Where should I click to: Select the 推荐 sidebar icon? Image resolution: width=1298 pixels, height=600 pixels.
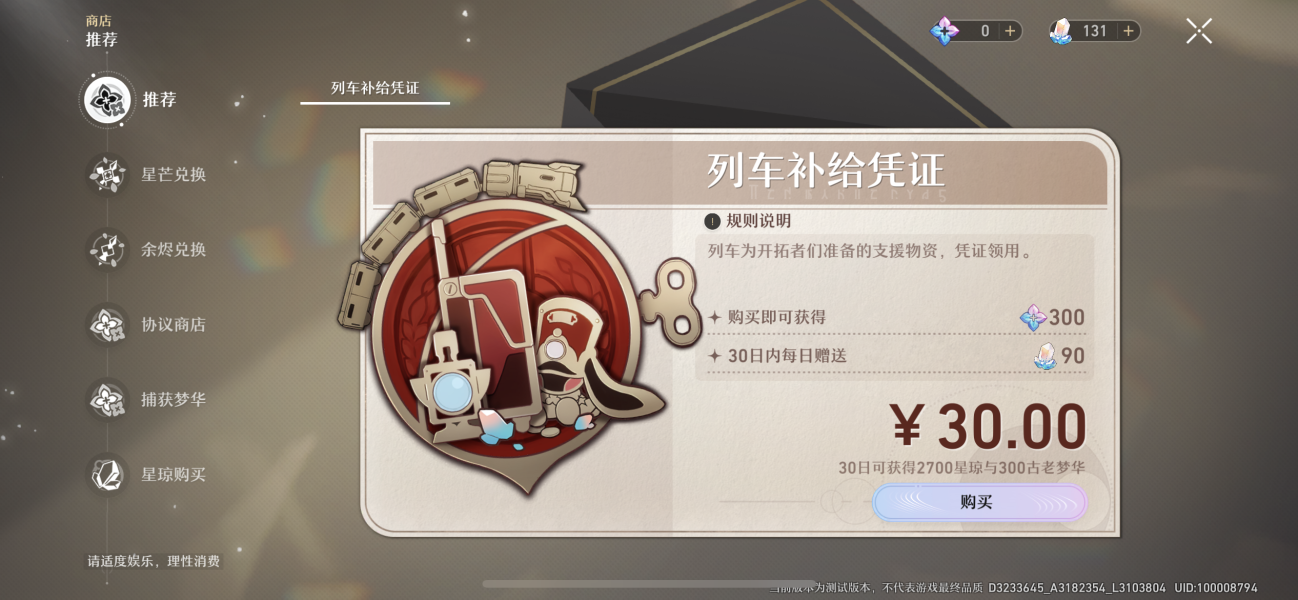click(x=108, y=100)
